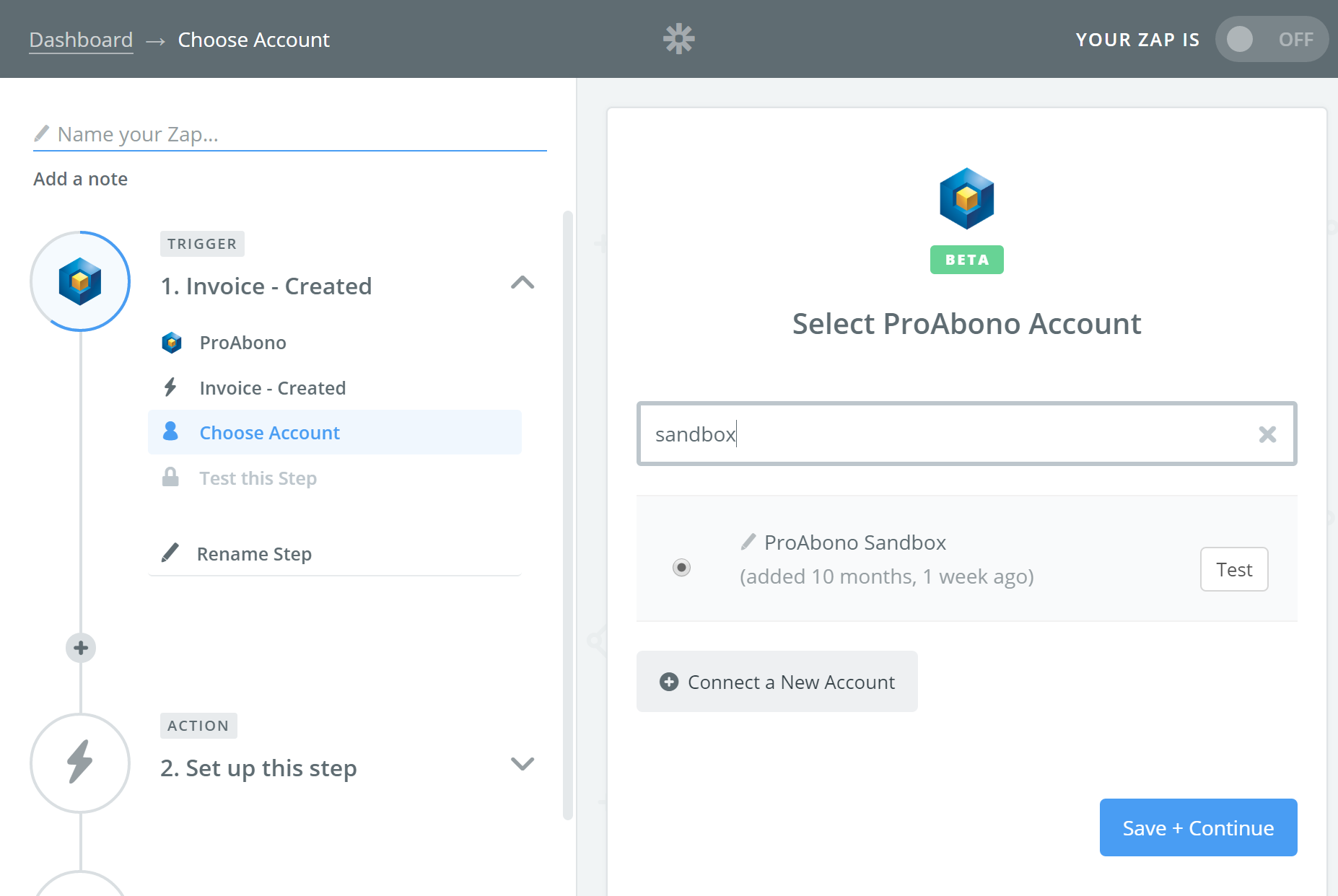The height and width of the screenshot is (896, 1338).
Task: Click the person icon beside Choose Account
Action: click(x=170, y=431)
